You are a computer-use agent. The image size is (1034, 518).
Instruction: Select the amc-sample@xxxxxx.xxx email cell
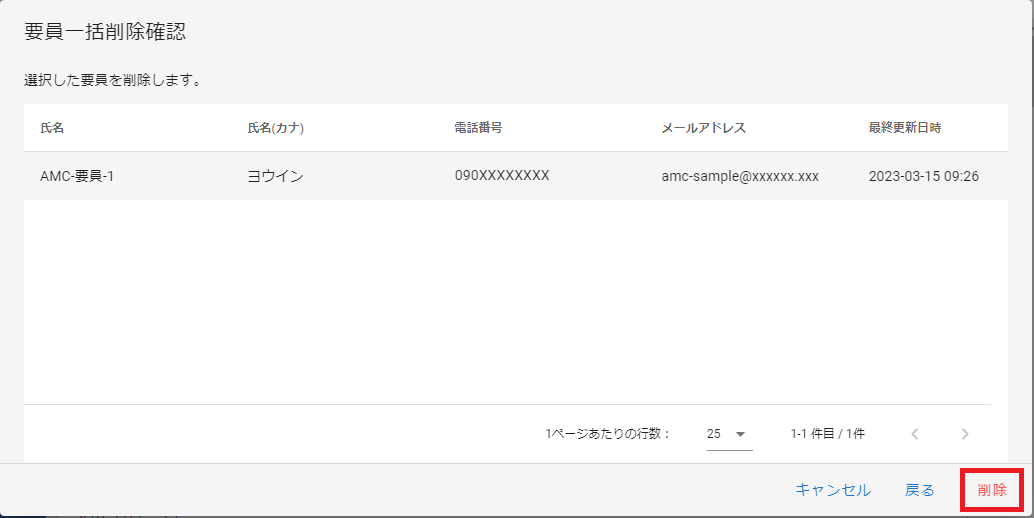pos(740,176)
